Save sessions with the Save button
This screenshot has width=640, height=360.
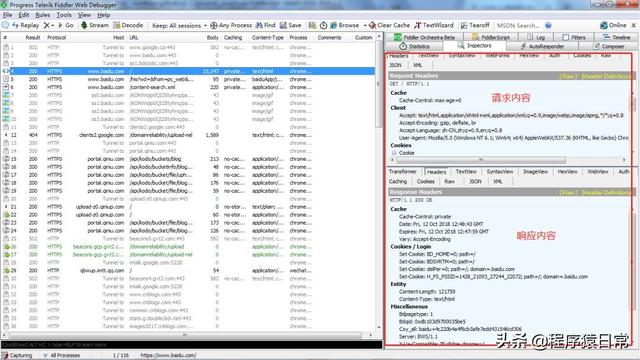(x=291, y=25)
